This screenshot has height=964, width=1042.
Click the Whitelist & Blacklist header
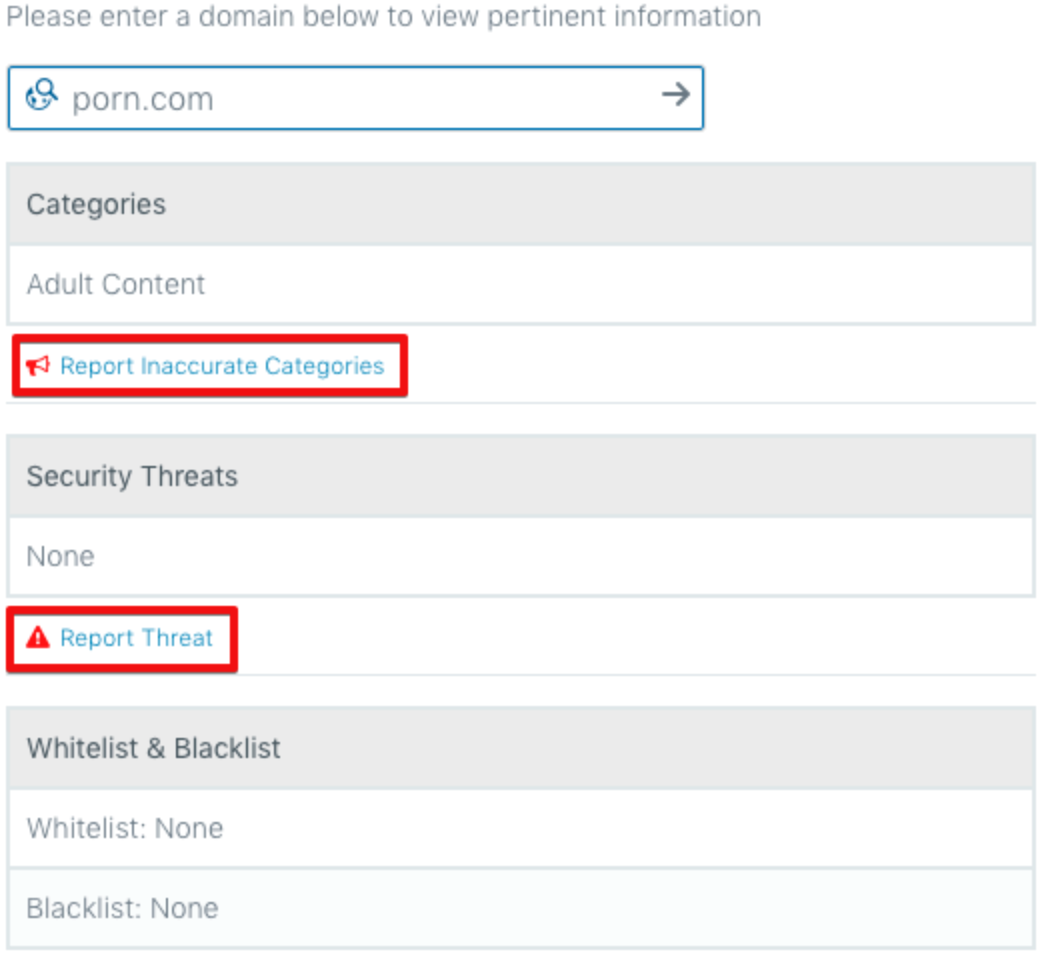[x=521, y=748]
